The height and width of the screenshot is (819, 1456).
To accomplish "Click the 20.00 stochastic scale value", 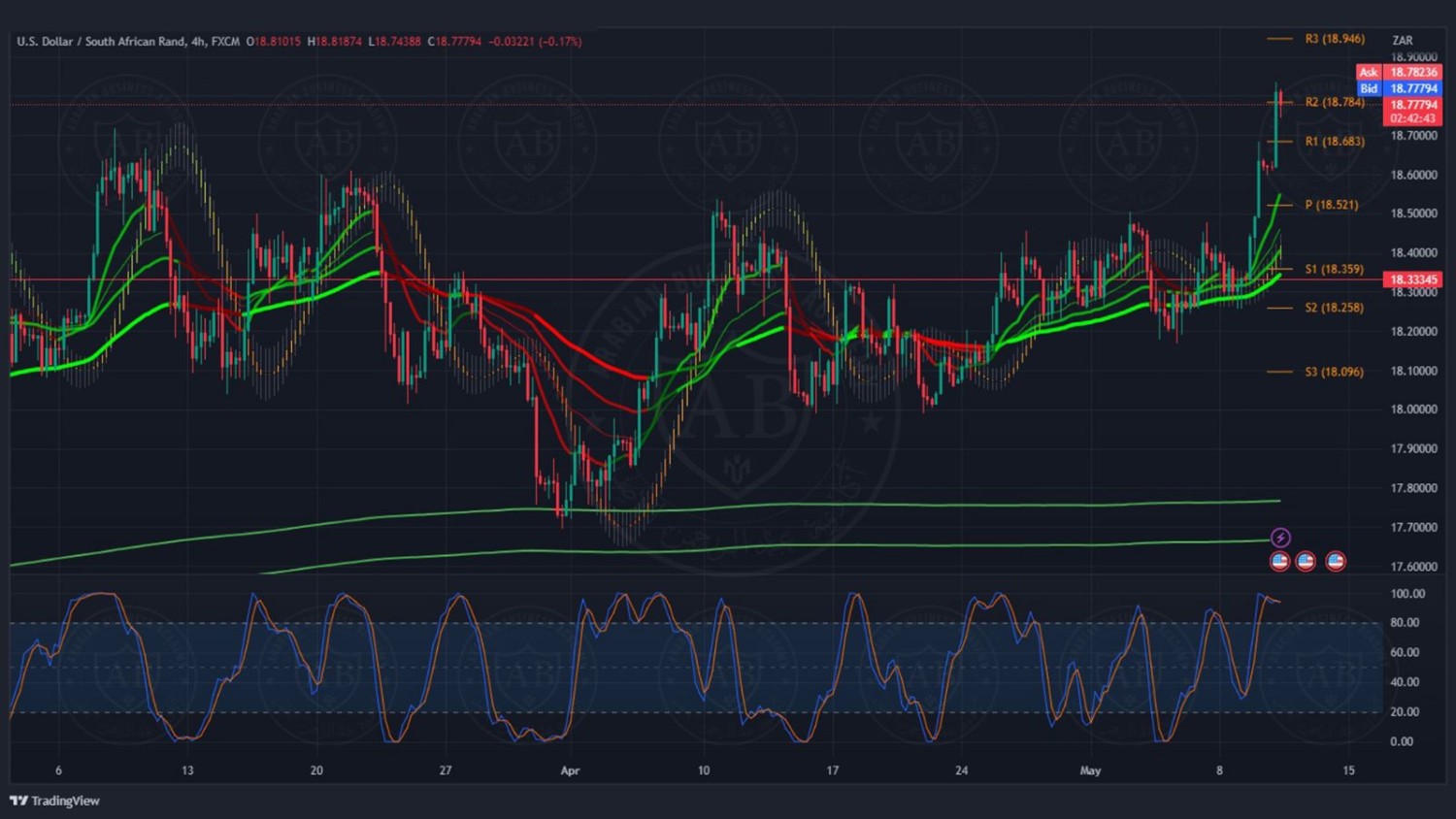I will (1405, 712).
